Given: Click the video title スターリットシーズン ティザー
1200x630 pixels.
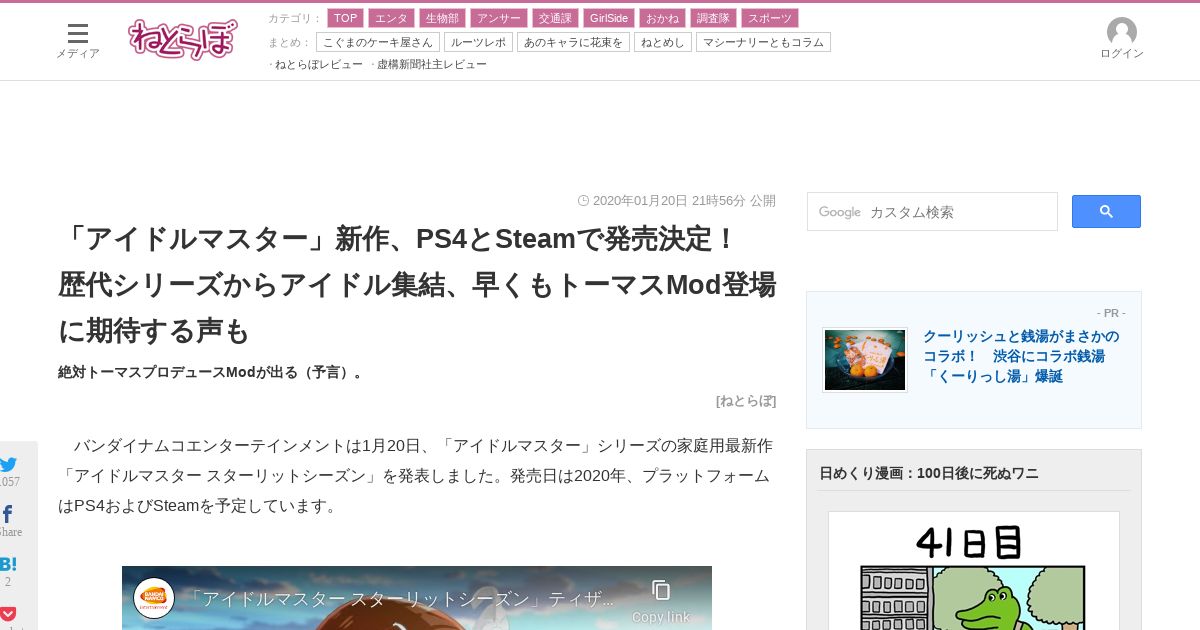Looking at the screenshot, I should [400, 598].
